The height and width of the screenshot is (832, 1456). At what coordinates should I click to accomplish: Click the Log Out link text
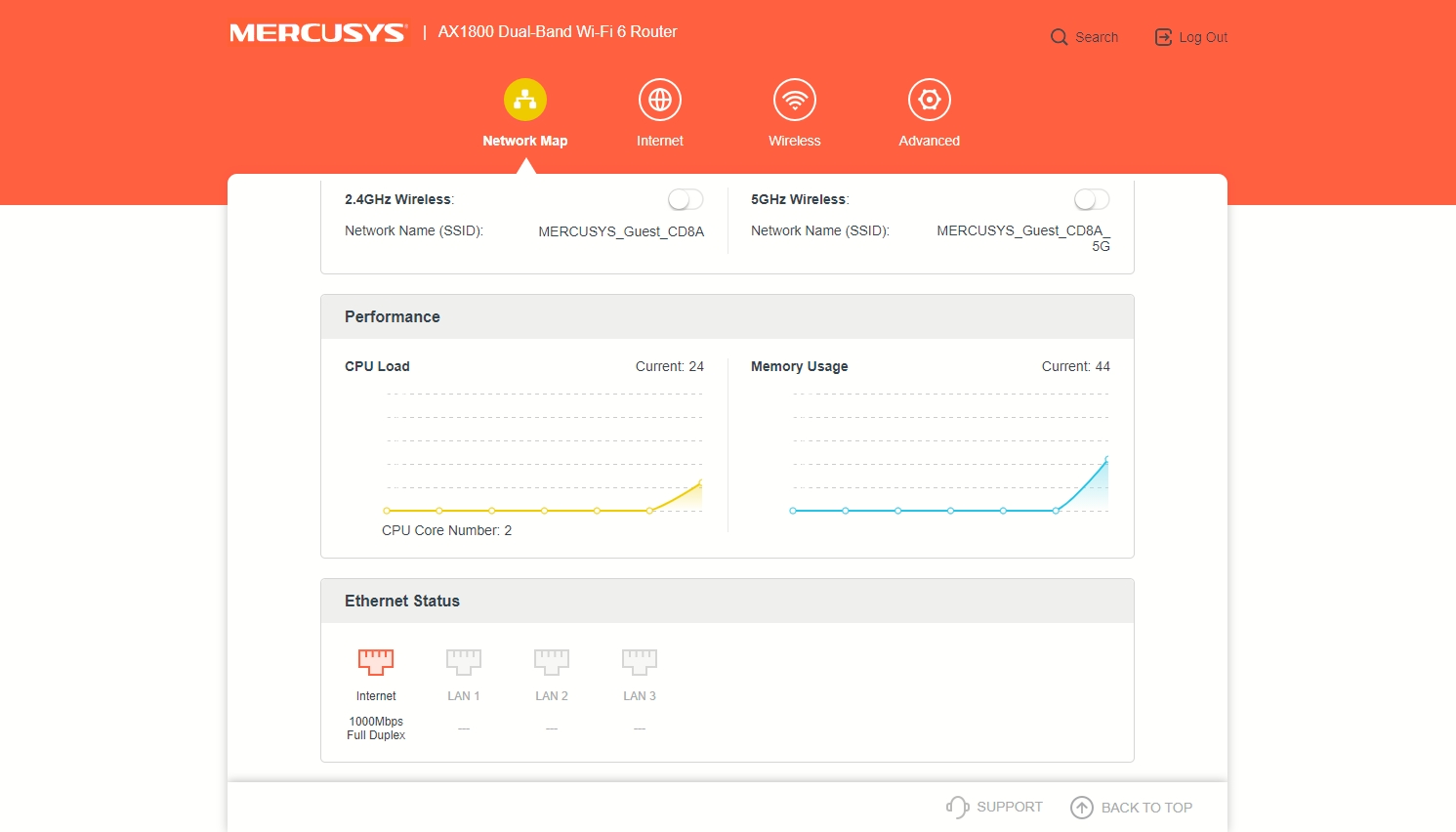(x=1203, y=37)
